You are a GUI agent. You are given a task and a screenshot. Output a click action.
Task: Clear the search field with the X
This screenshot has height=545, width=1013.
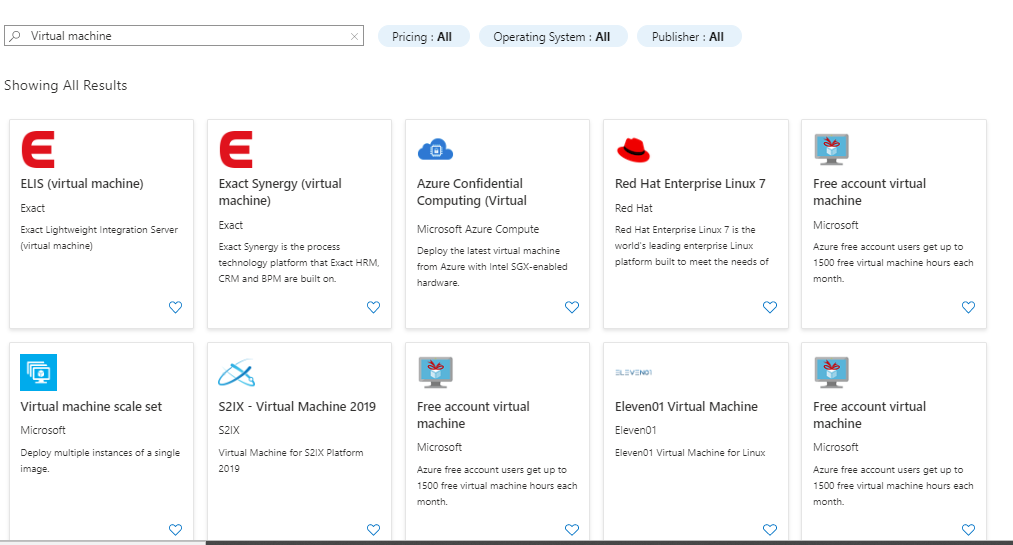click(x=354, y=36)
